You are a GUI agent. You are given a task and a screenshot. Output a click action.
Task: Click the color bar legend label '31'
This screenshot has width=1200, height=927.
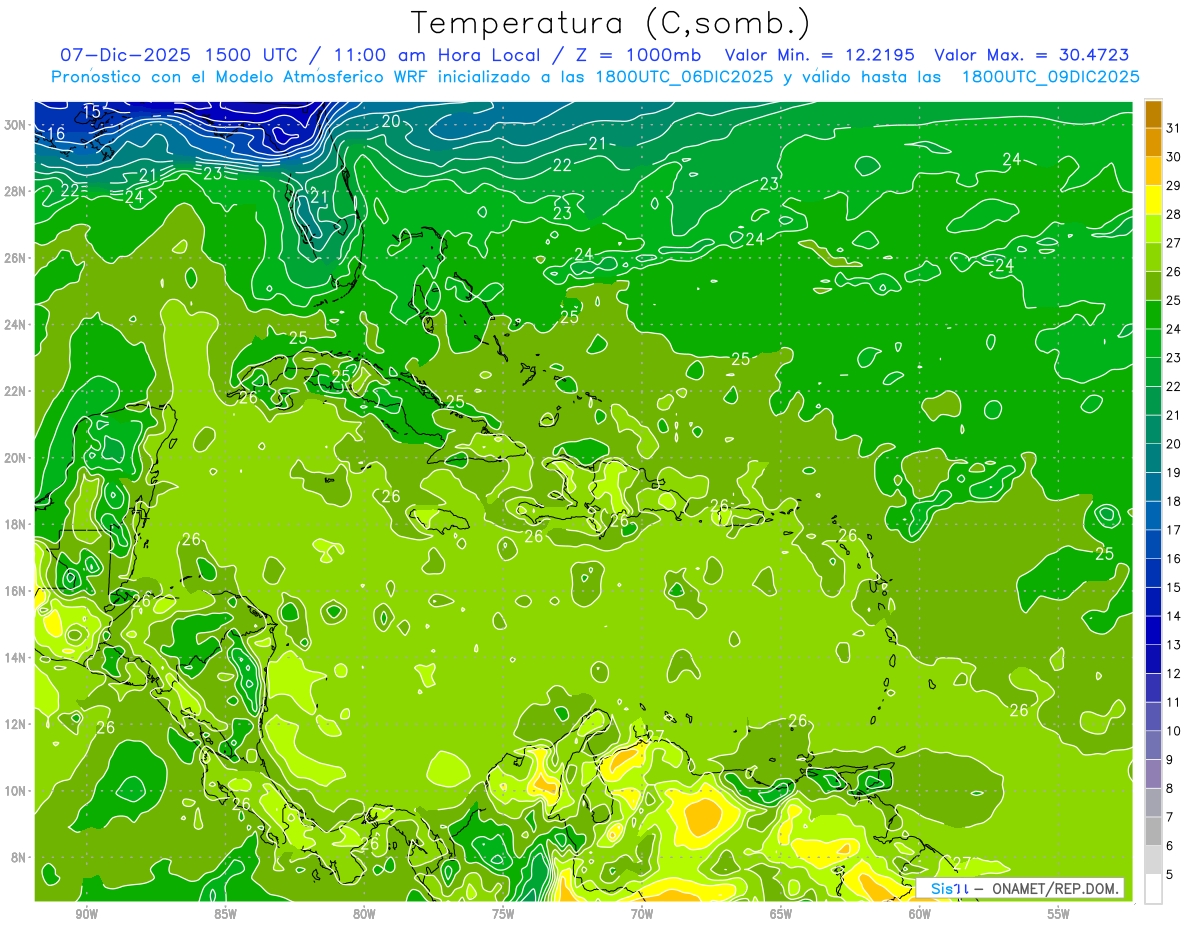coord(1173,128)
